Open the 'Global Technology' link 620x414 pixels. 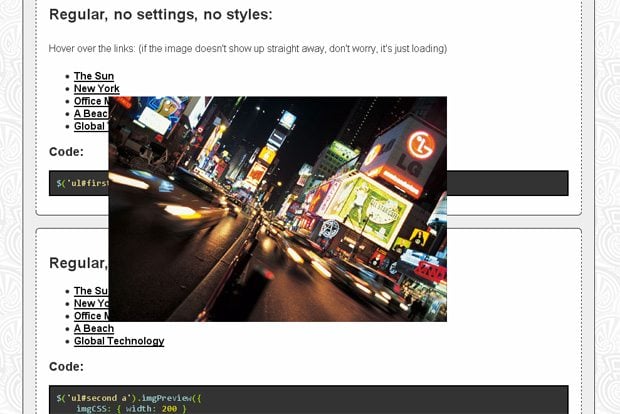pos(119,341)
